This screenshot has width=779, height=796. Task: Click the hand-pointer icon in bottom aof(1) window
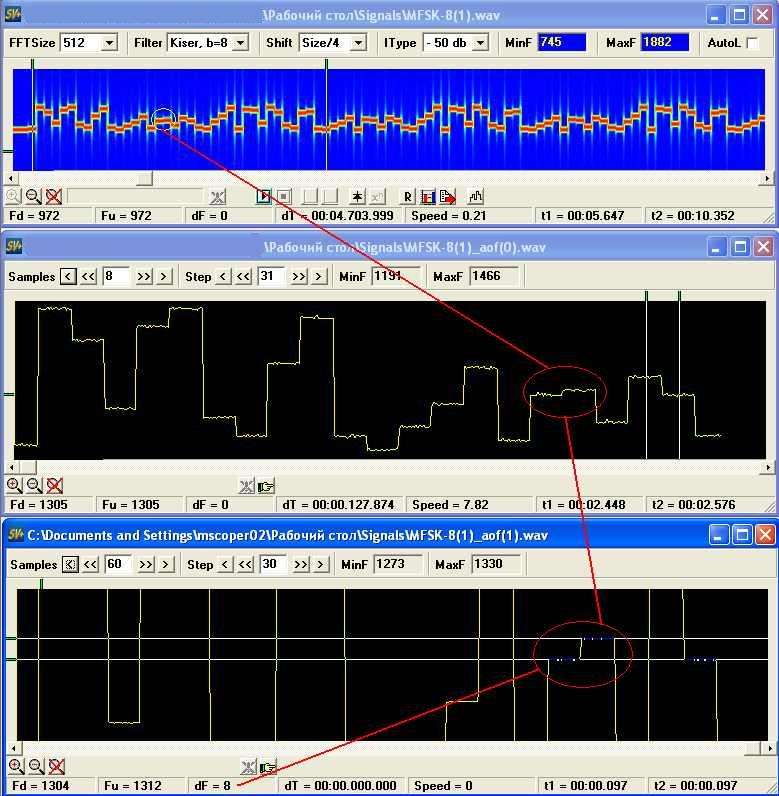266,767
